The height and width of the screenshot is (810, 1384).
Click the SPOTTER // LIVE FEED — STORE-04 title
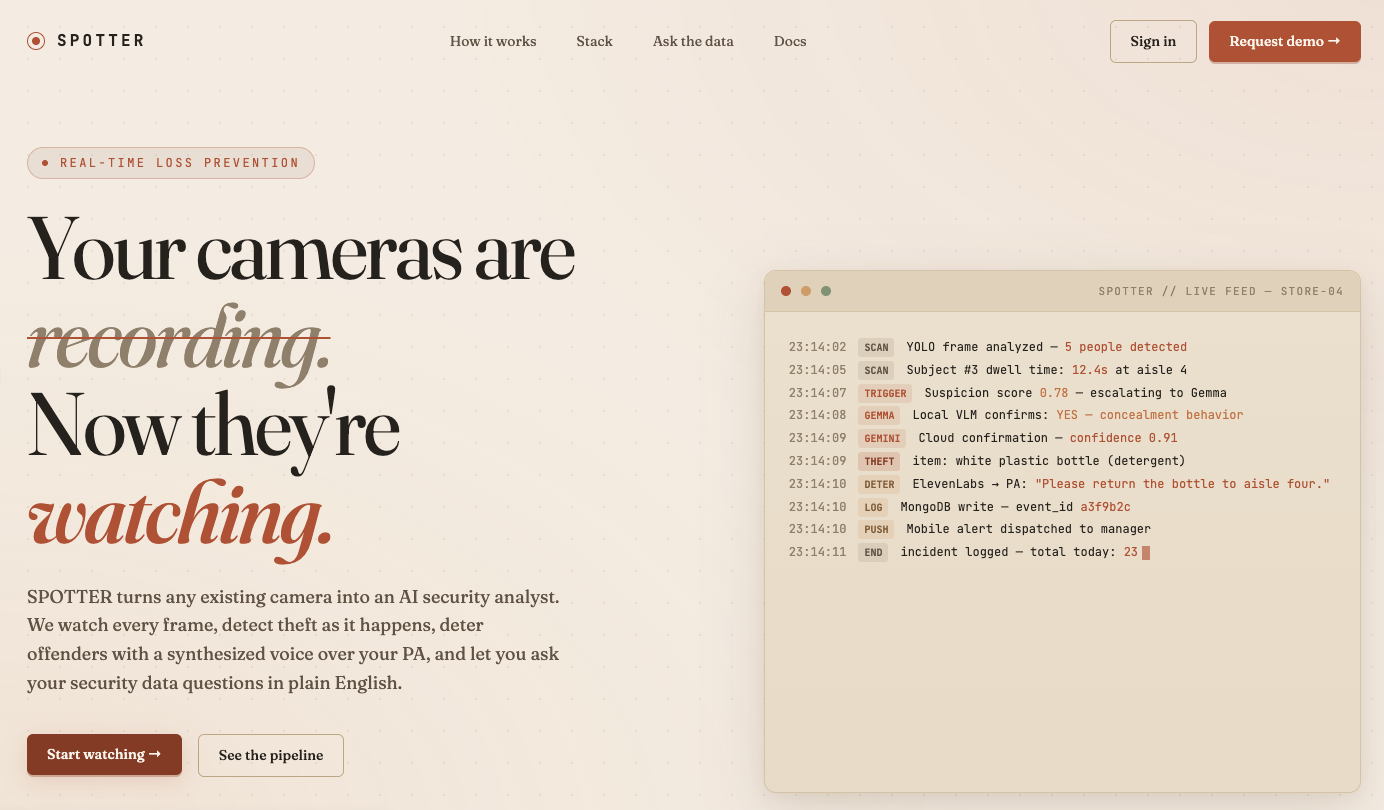coord(1221,292)
